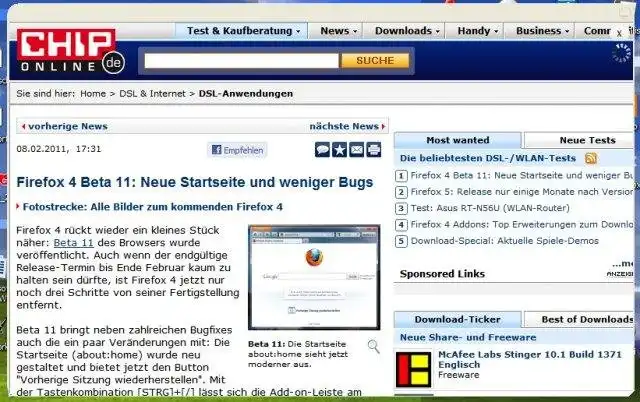Open the orange RSS feed icon
The width and height of the screenshot is (640, 402).
pyautogui.click(x=591, y=158)
